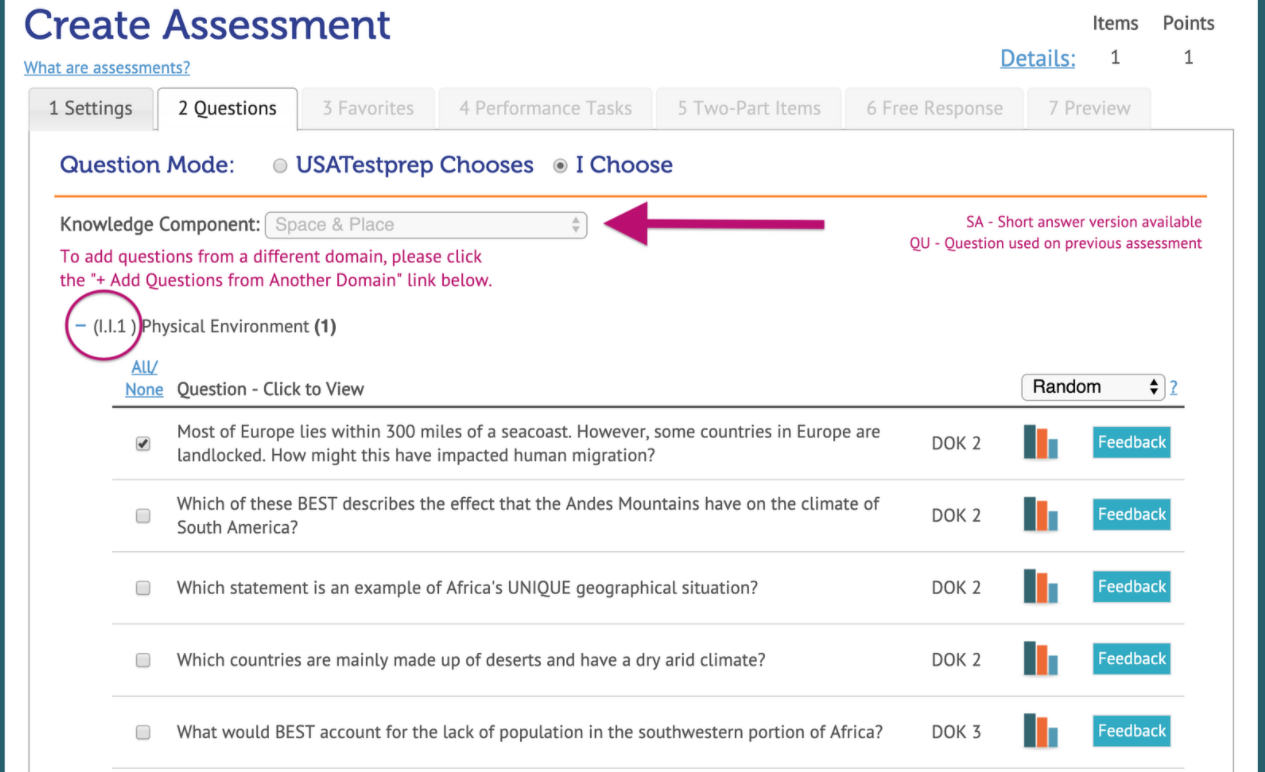1265x772 pixels.
Task: Open the What are assessments? link
Action: pos(107,68)
